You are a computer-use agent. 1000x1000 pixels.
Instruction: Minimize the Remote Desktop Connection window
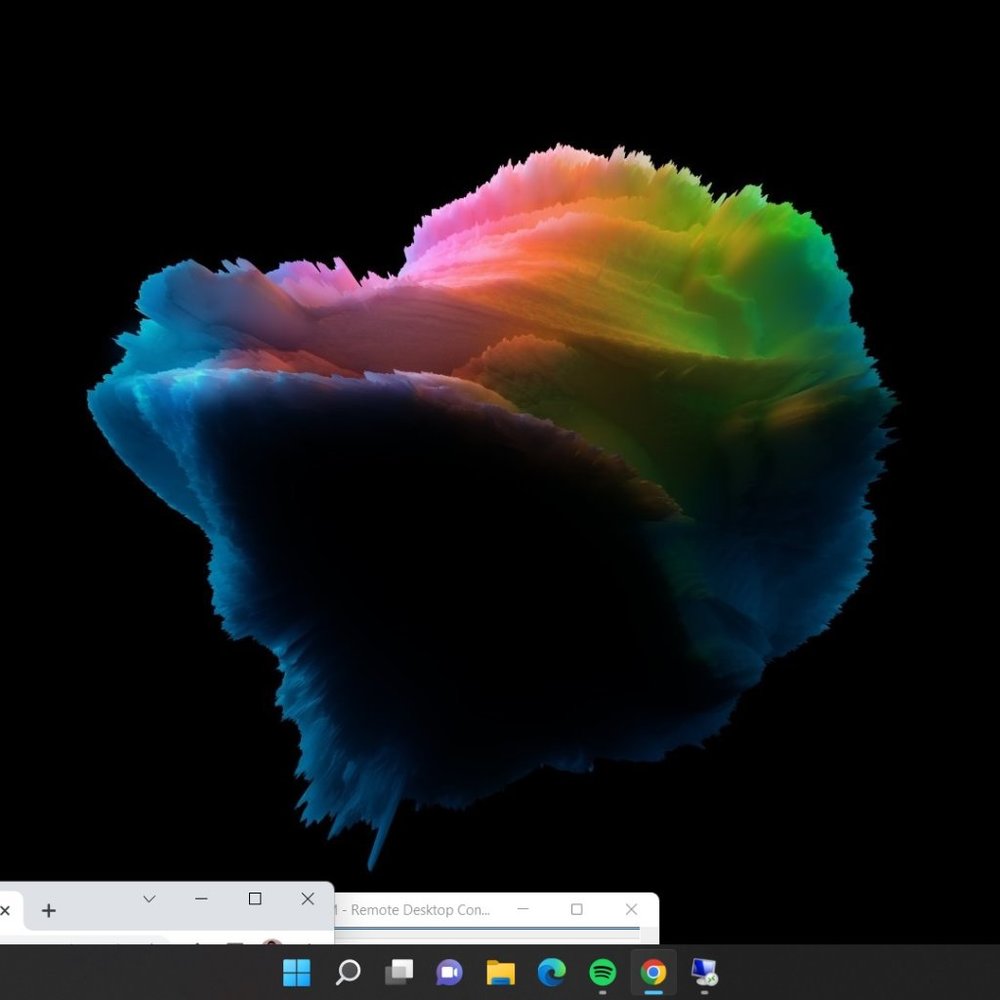(522, 909)
